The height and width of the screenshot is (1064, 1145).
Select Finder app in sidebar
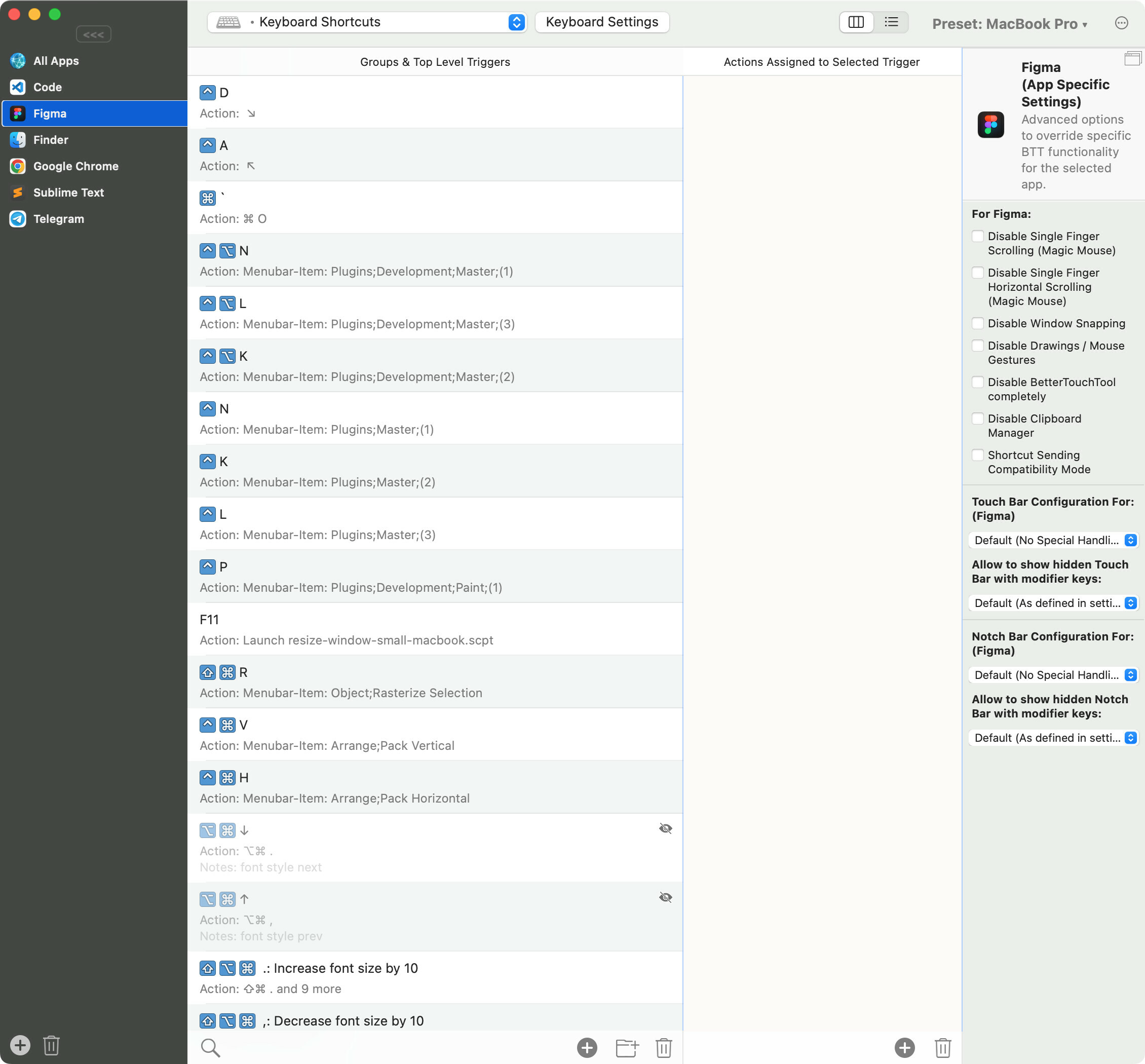pos(94,140)
